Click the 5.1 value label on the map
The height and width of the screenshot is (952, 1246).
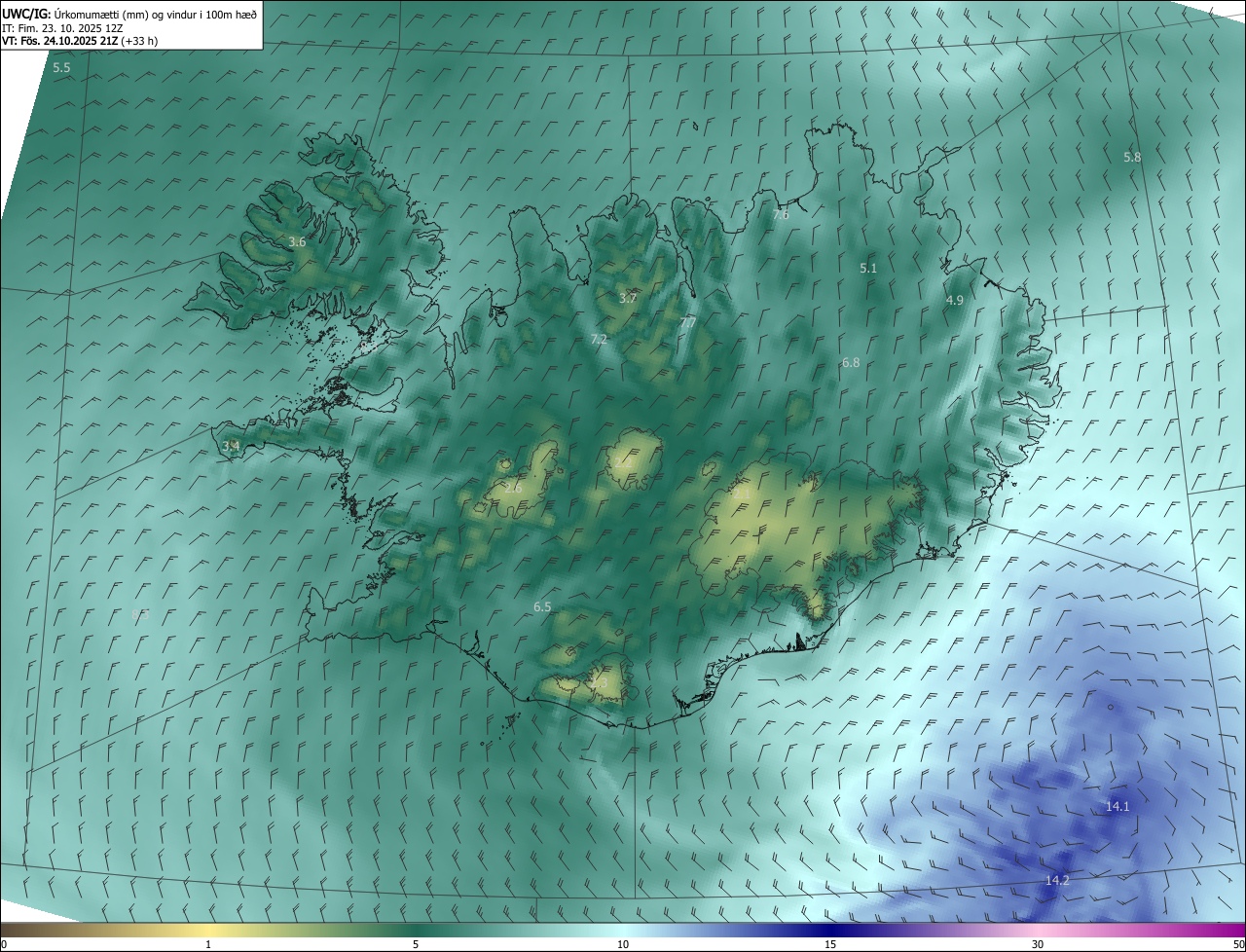[x=868, y=268]
